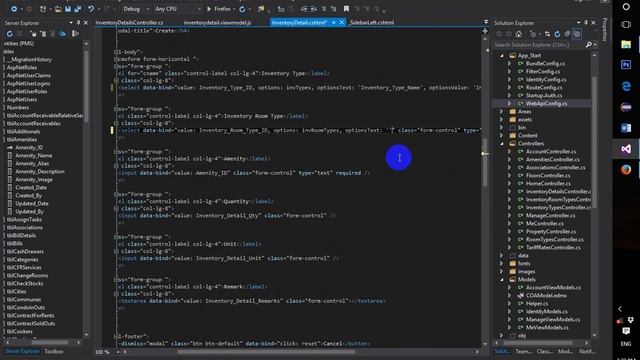This screenshot has height=360, width=640.
Task: Open File Explorer from the taskbar
Action: [x=626, y=44]
